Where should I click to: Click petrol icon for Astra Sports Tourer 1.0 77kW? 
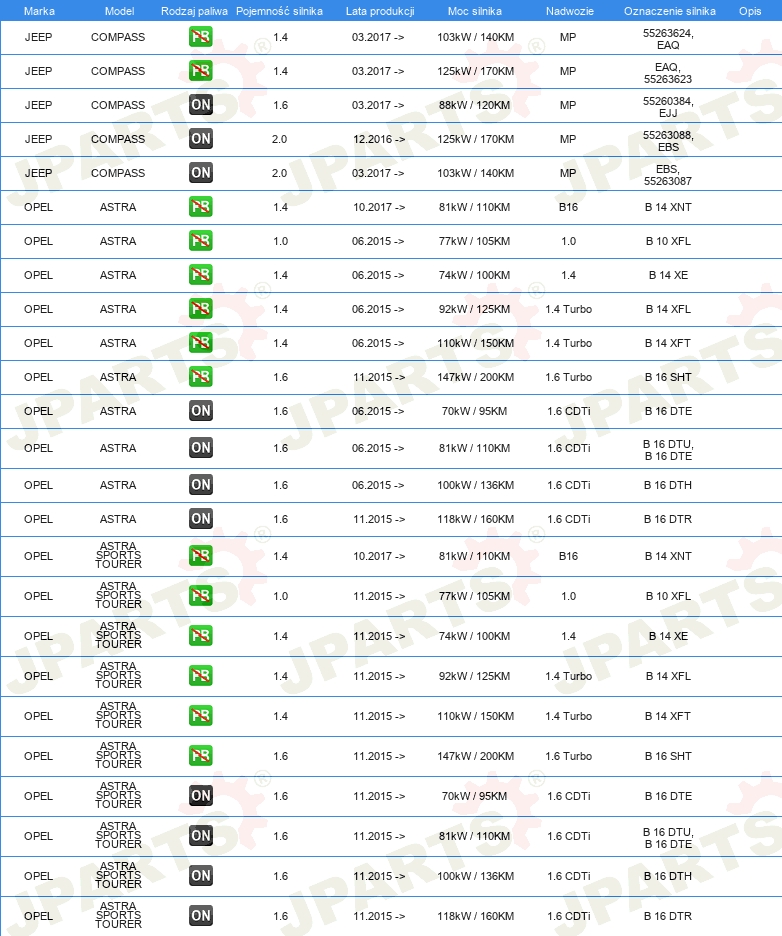click(x=201, y=596)
